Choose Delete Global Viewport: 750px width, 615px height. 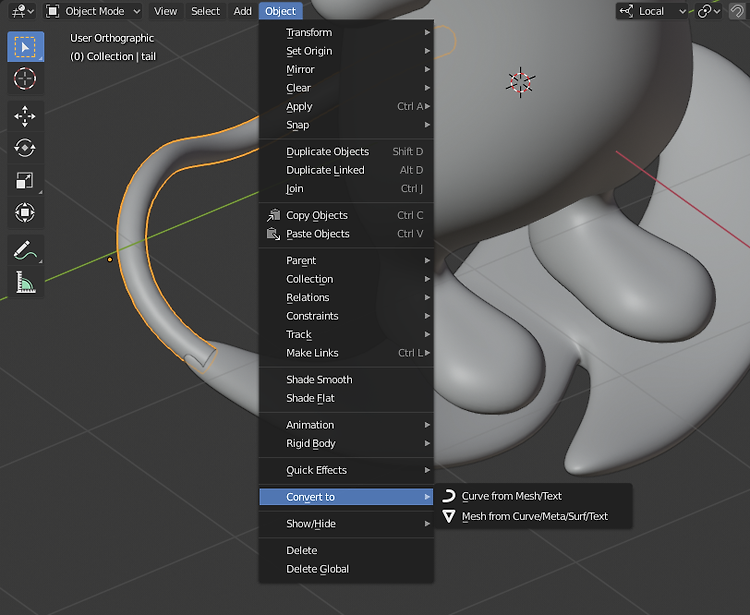click(346, 569)
